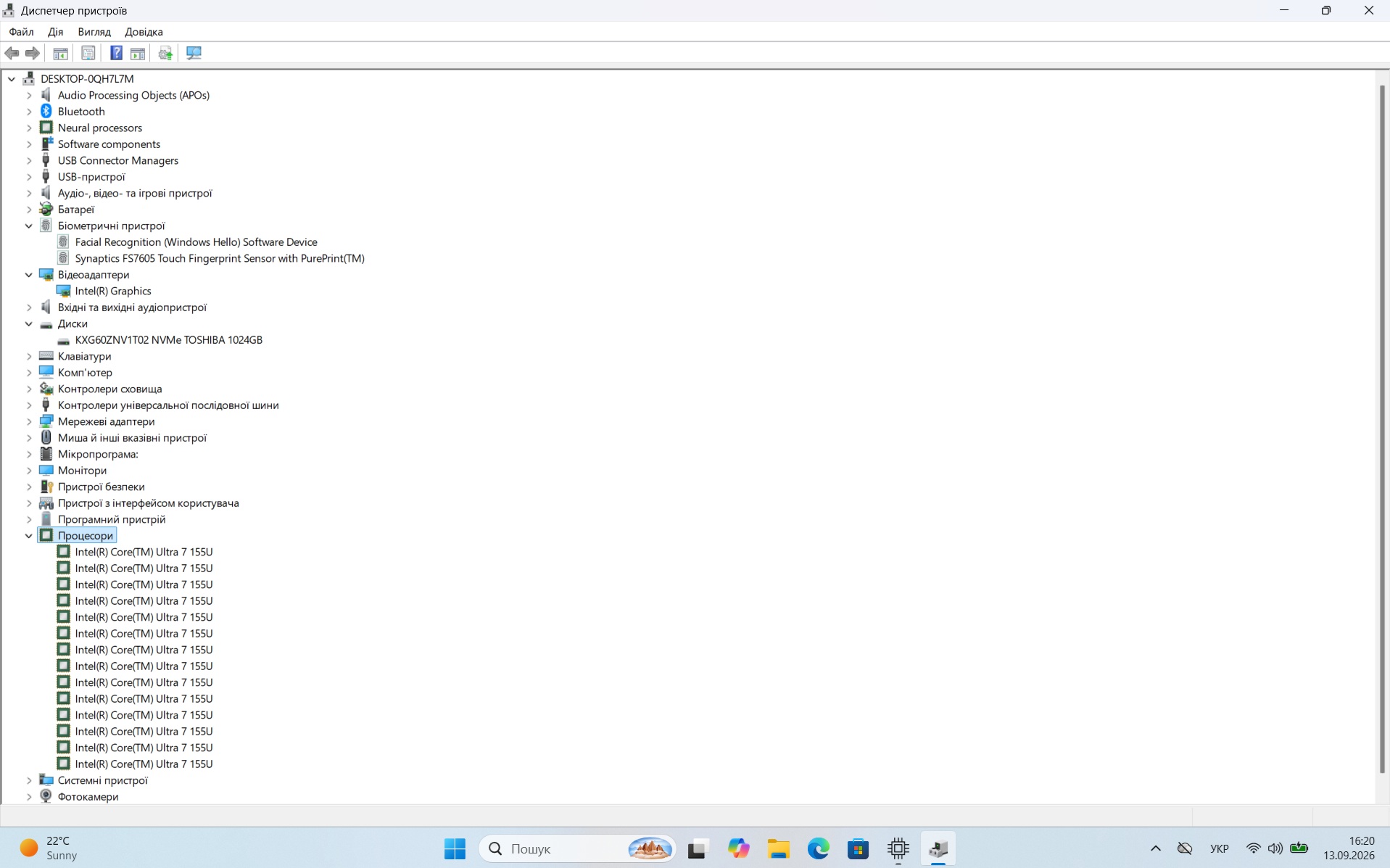This screenshot has height=868, width=1390.
Task: Switch input language via УКР indicator
Action: pyautogui.click(x=1219, y=848)
